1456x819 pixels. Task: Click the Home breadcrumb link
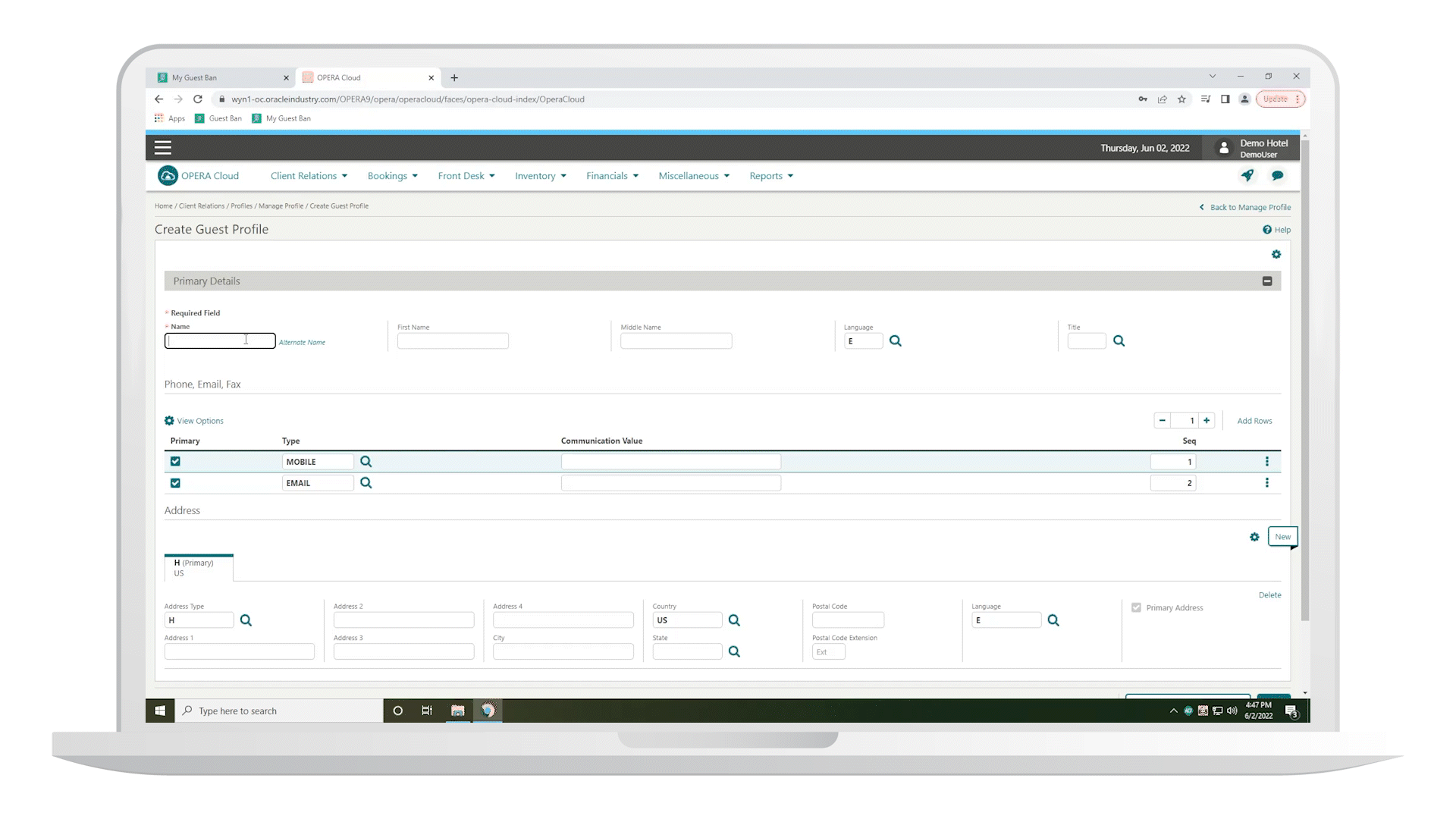click(163, 206)
